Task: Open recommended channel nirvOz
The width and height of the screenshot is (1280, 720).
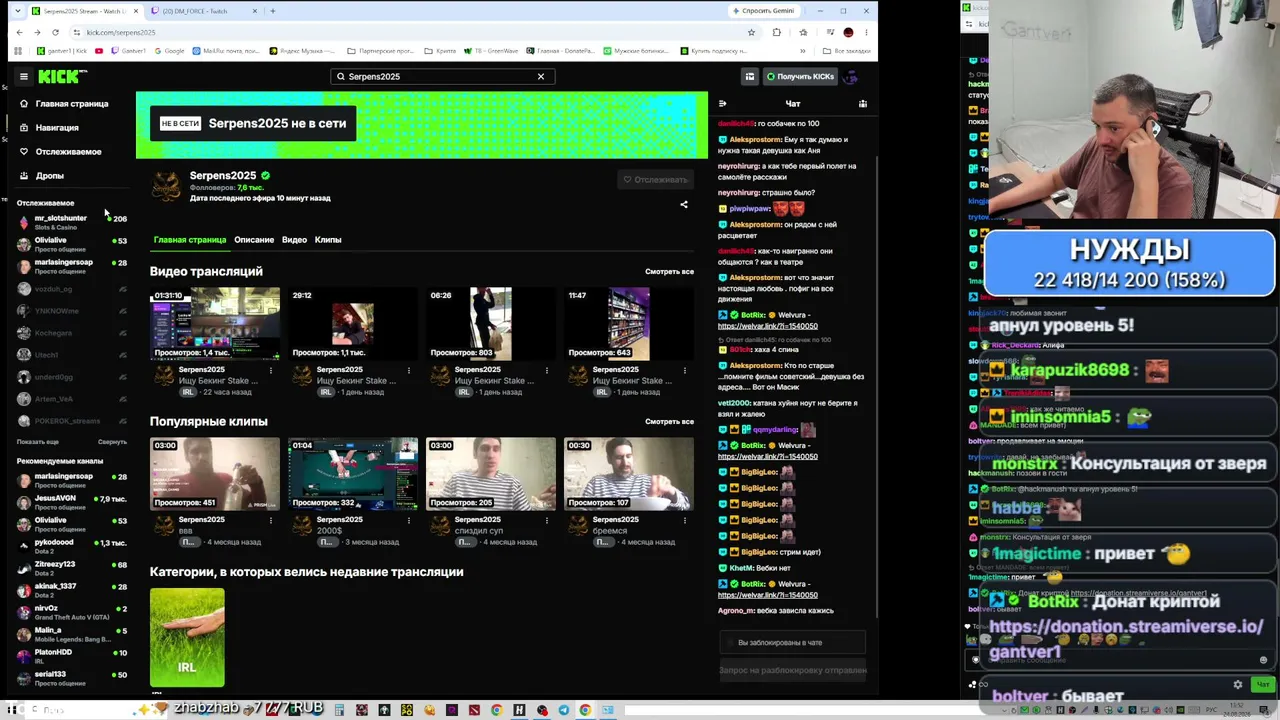Action: (72, 612)
